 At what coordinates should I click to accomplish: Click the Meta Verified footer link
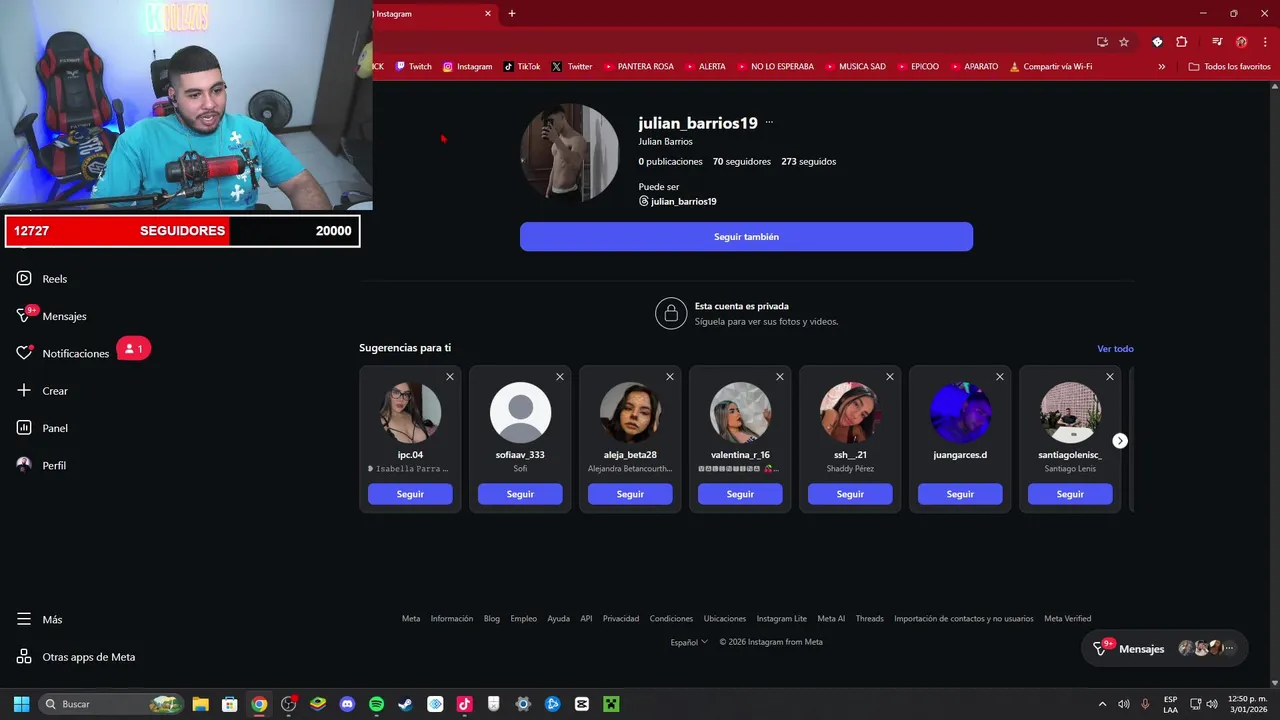(1068, 619)
